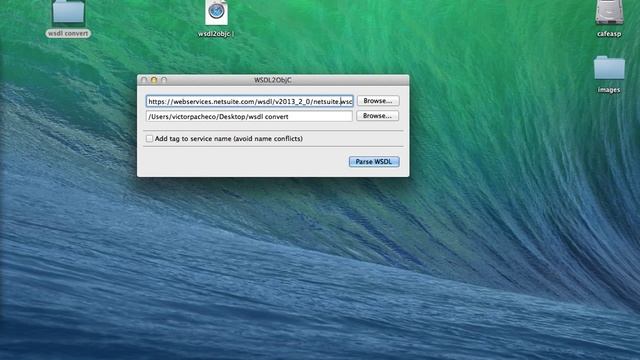Click the 'images' folder label
Image resolution: width=640 pixels, height=360 pixels.
tap(609, 90)
